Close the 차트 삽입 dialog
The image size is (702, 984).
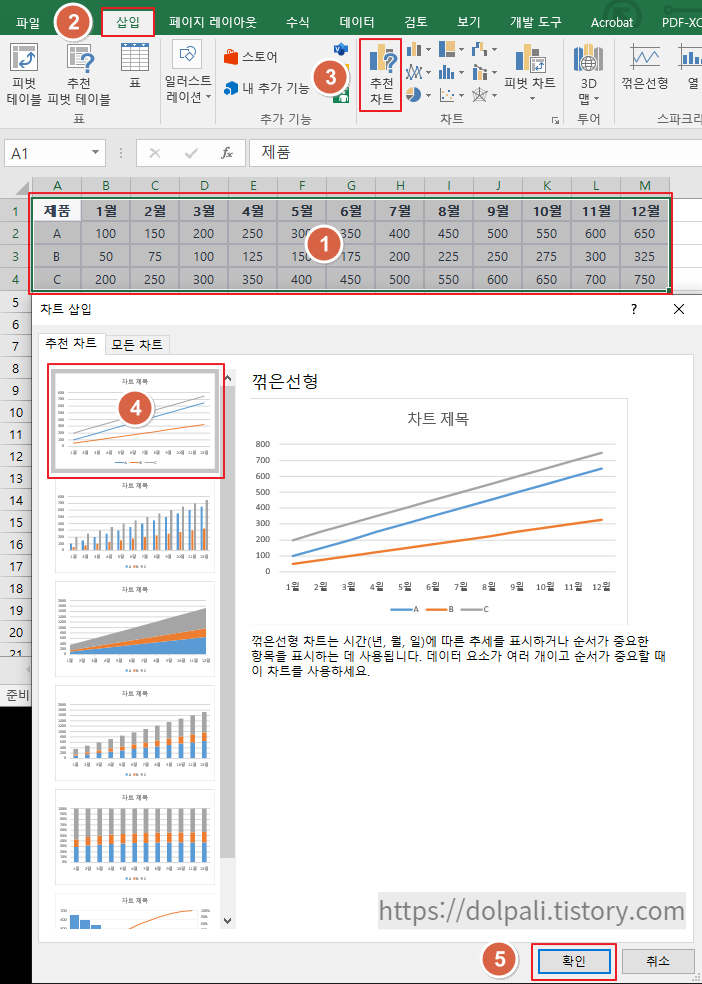point(679,309)
